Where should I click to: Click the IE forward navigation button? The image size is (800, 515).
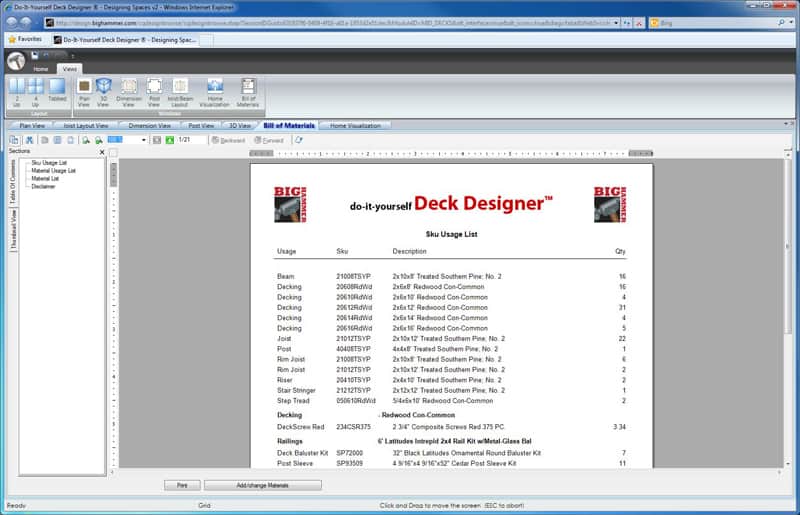coord(26,22)
